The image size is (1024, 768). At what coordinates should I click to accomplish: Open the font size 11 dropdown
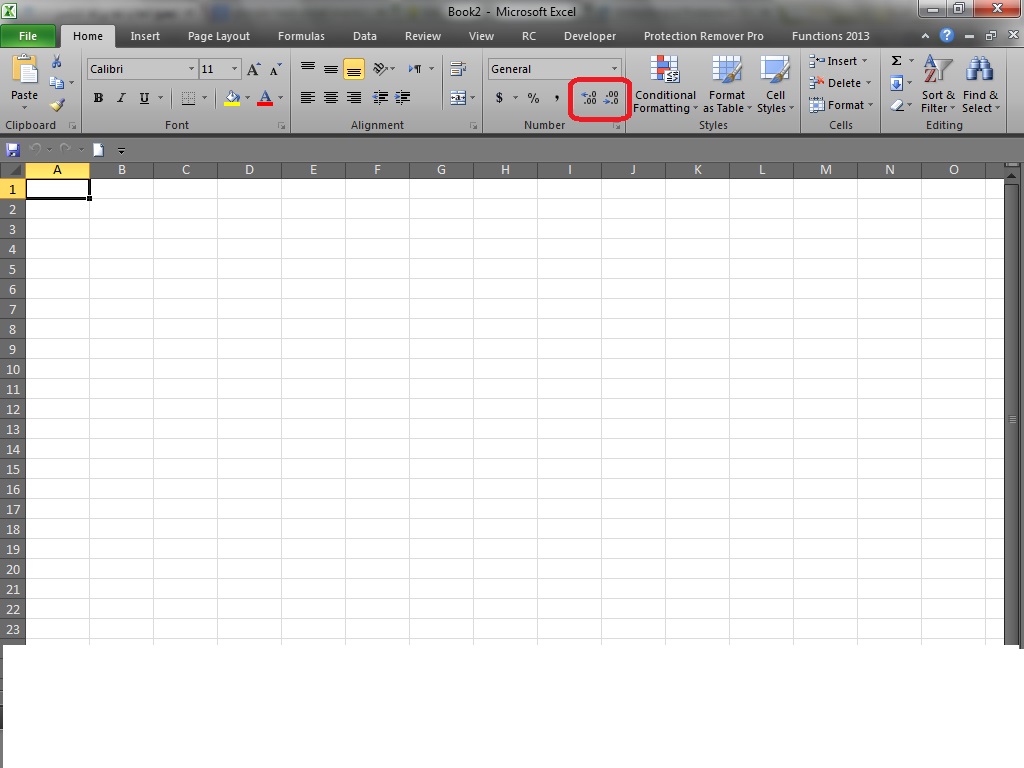(234, 69)
